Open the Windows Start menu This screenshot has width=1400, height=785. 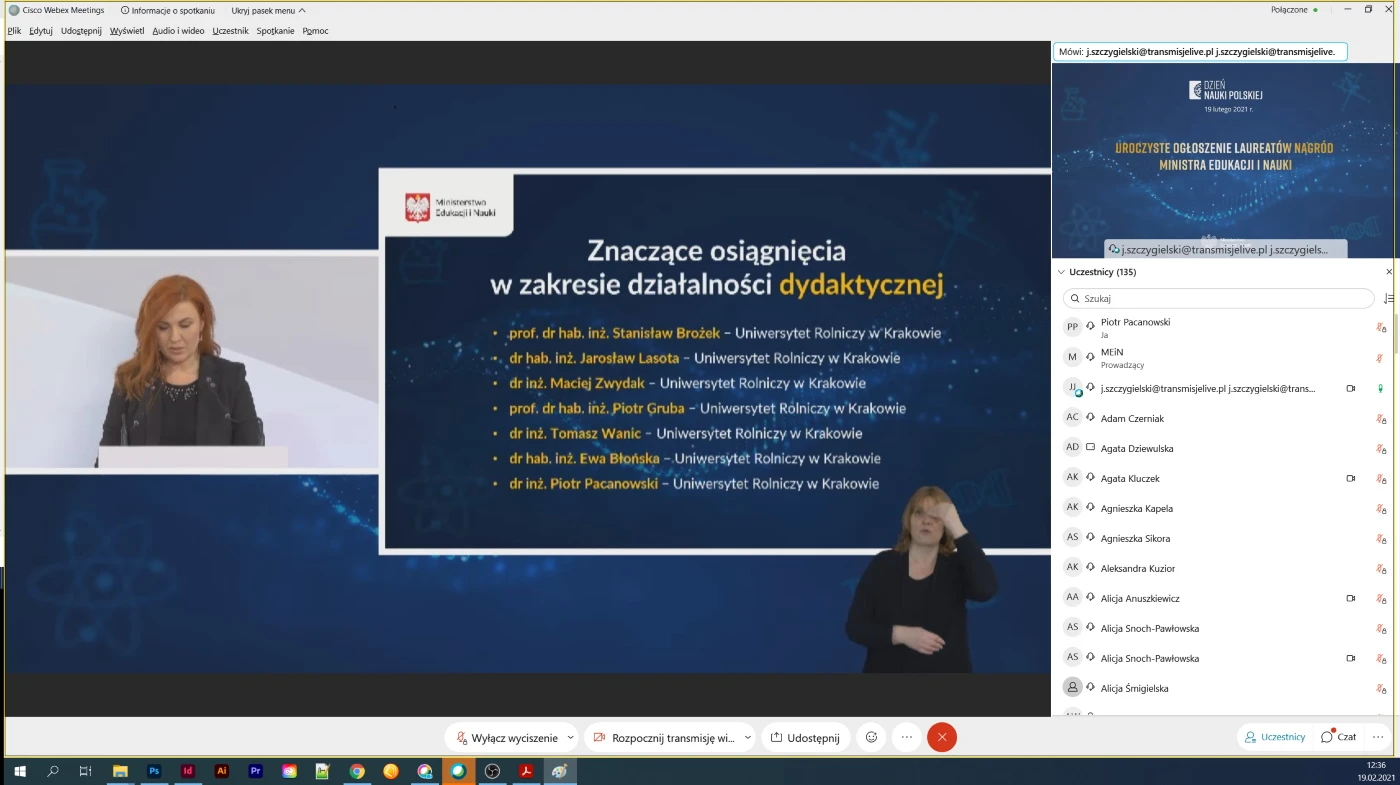tap(19, 771)
